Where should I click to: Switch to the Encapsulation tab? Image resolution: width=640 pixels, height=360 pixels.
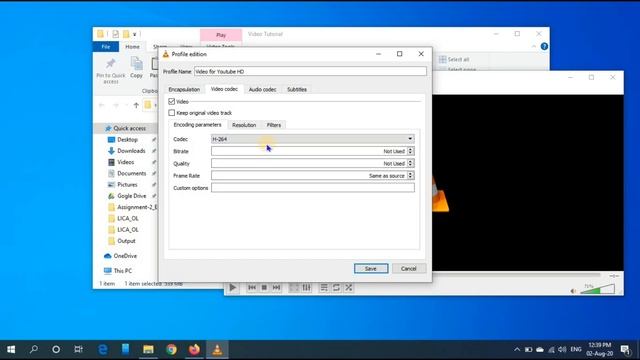coord(184,89)
